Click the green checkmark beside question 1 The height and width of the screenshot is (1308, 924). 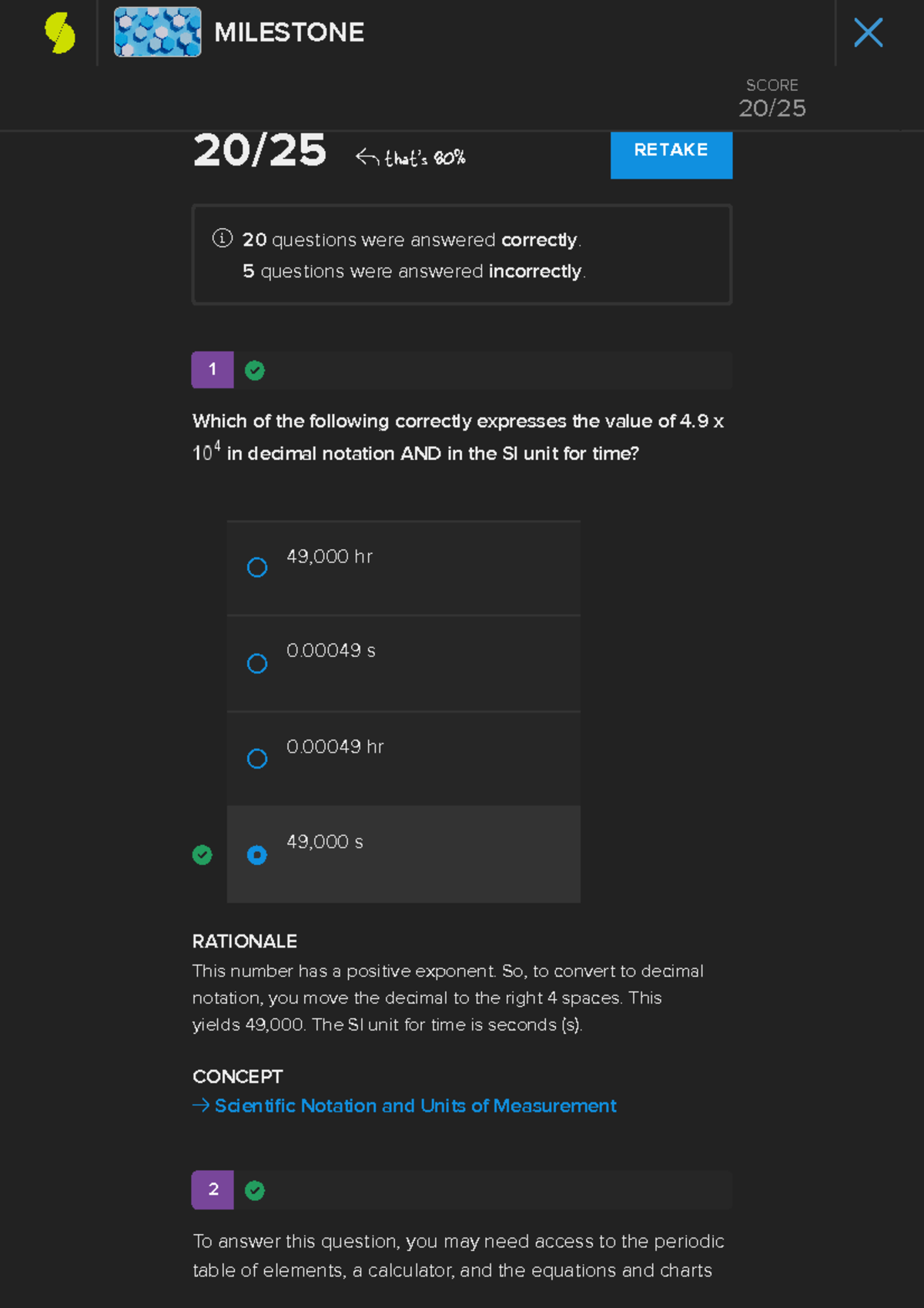255,371
